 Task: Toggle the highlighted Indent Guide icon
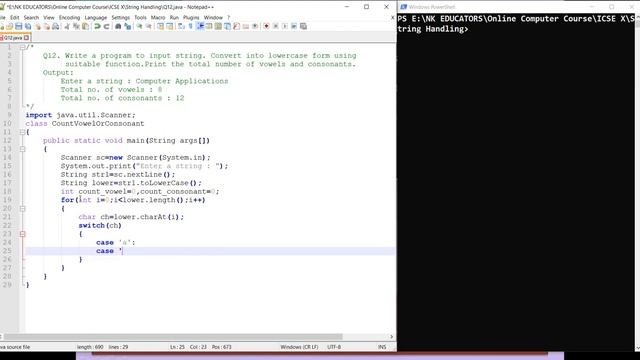(200, 27)
